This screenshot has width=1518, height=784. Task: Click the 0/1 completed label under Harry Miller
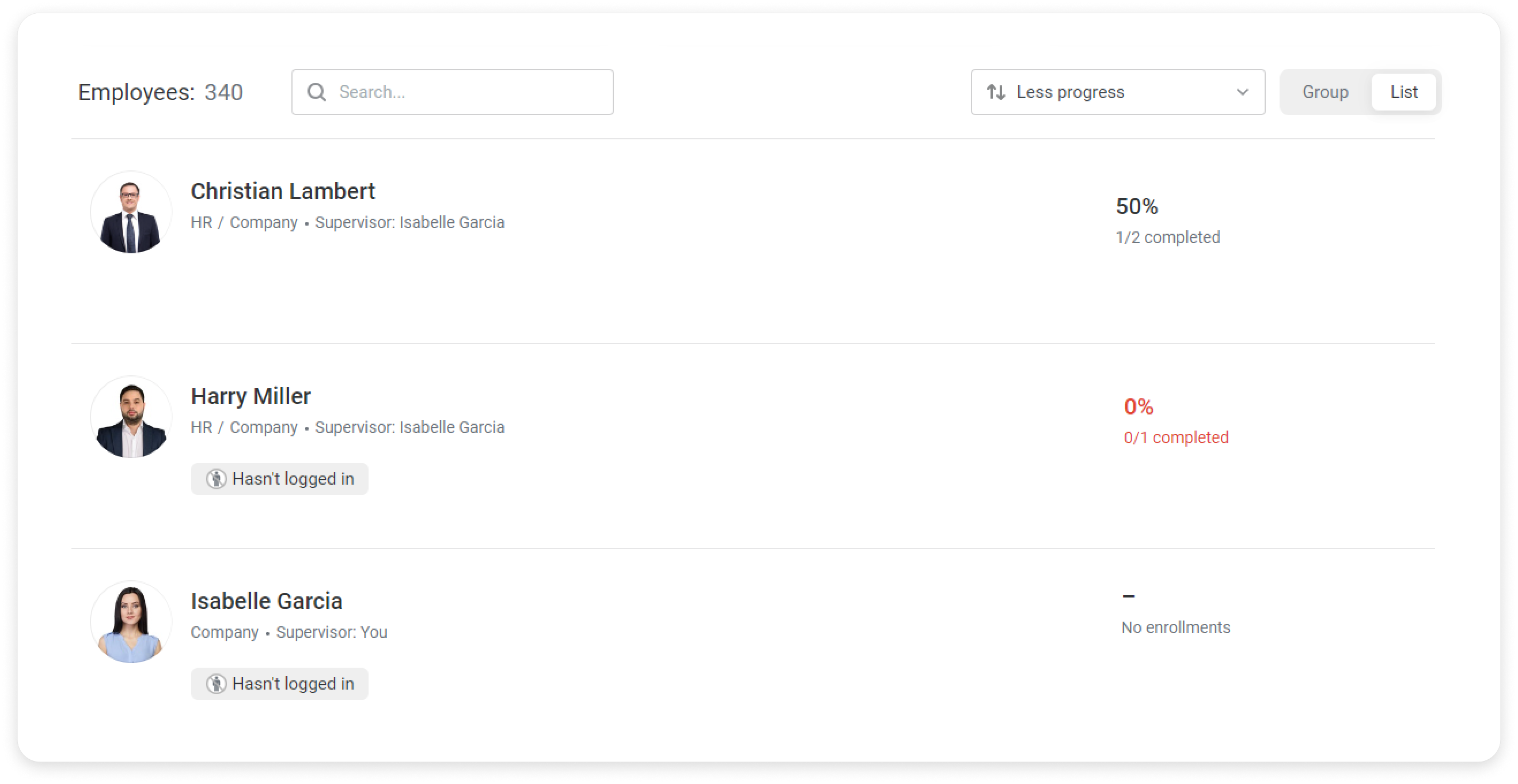coord(1176,437)
